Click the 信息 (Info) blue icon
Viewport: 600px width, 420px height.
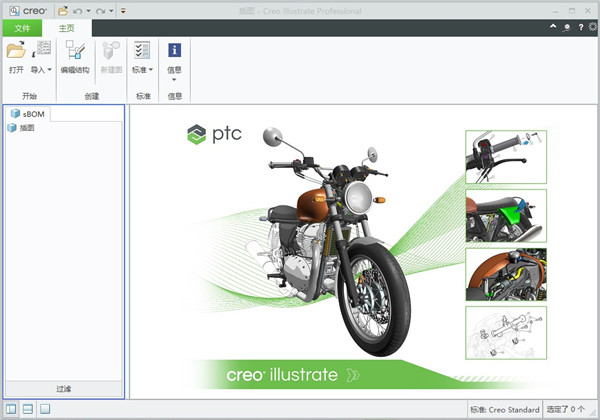point(174,50)
